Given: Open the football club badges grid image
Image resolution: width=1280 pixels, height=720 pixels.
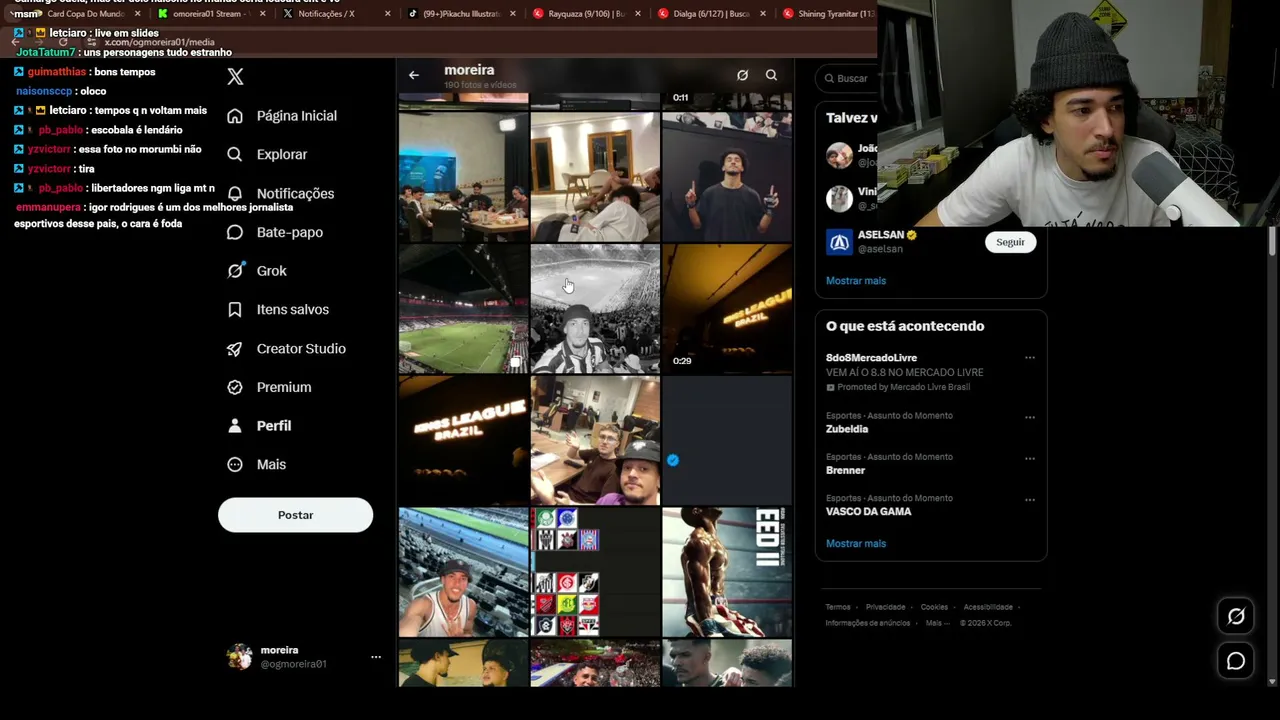Looking at the screenshot, I should [x=595, y=572].
